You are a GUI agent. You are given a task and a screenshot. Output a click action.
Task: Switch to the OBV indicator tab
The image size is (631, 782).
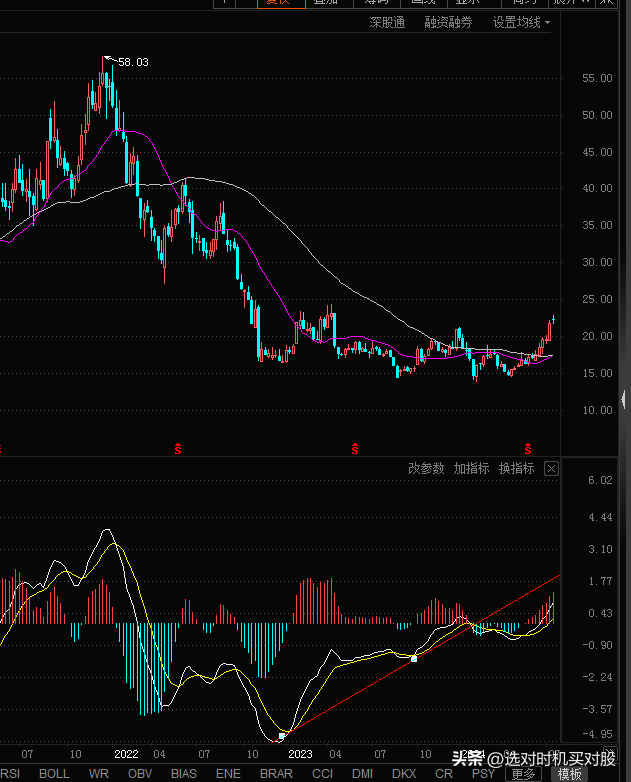pyautogui.click(x=140, y=774)
